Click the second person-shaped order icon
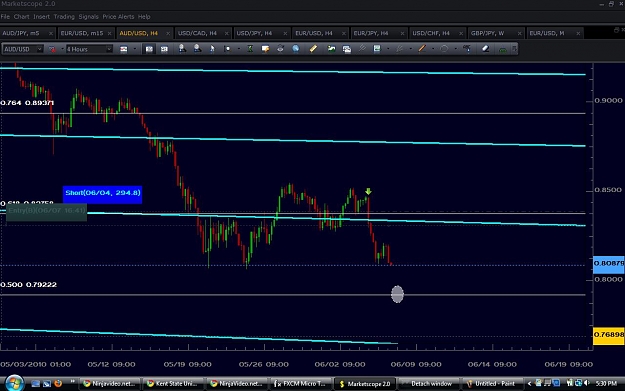Screen dimensions: 625x391 coord(197,49)
